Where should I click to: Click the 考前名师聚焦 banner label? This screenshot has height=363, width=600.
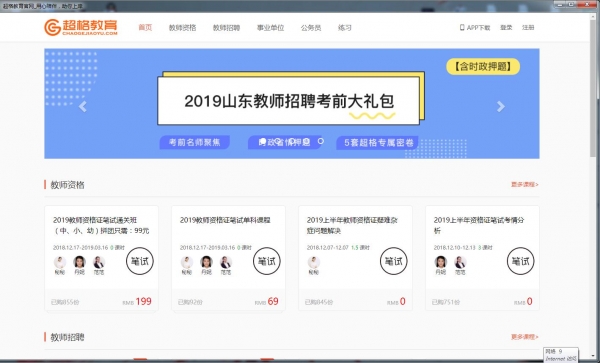pyautogui.click(x=195, y=142)
